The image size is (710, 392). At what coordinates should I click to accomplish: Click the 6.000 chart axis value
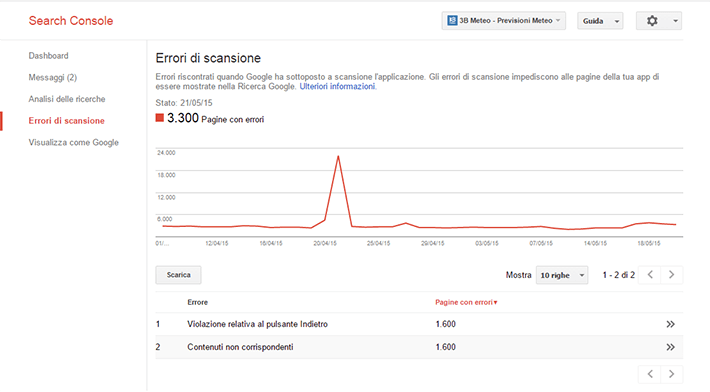point(165,219)
